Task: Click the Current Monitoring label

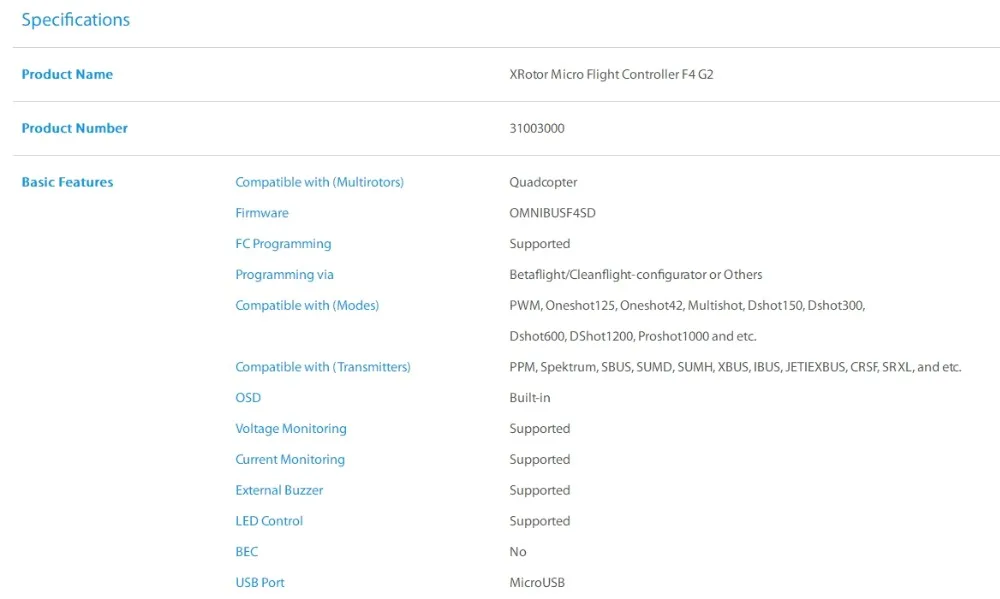Action: pyautogui.click(x=290, y=459)
